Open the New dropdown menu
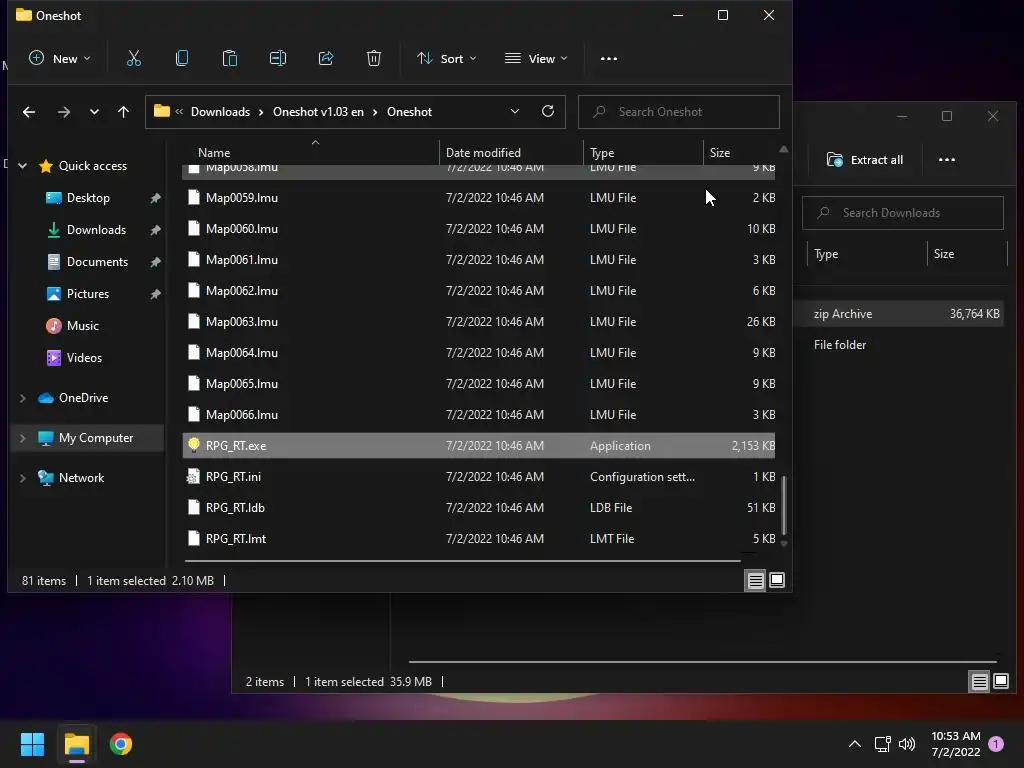Image resolution: width=1024 pixels, height=768 pixels. coord(59,58)
